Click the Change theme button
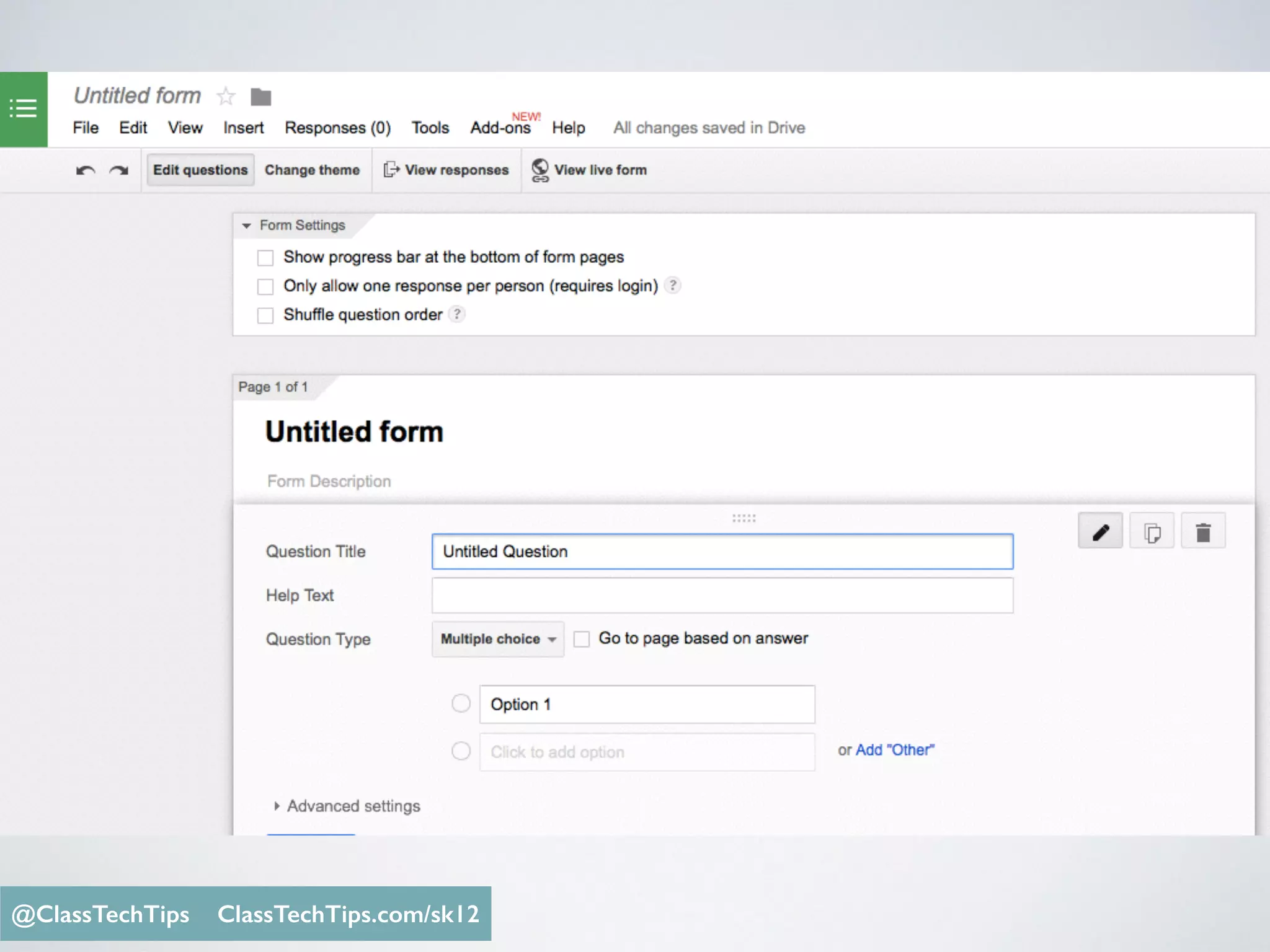 [x=312, y=170]
